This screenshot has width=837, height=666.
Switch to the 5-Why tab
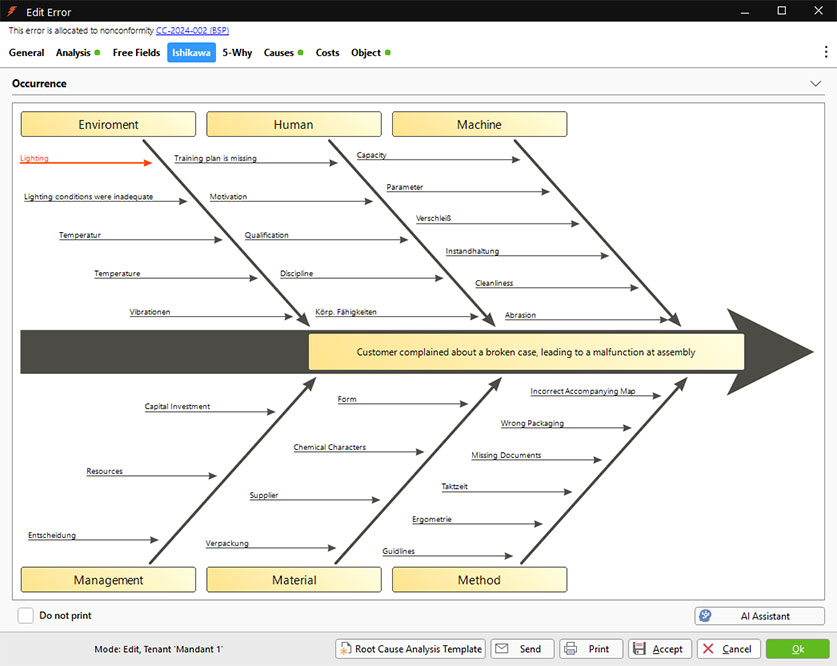click(x=237, y=53)
